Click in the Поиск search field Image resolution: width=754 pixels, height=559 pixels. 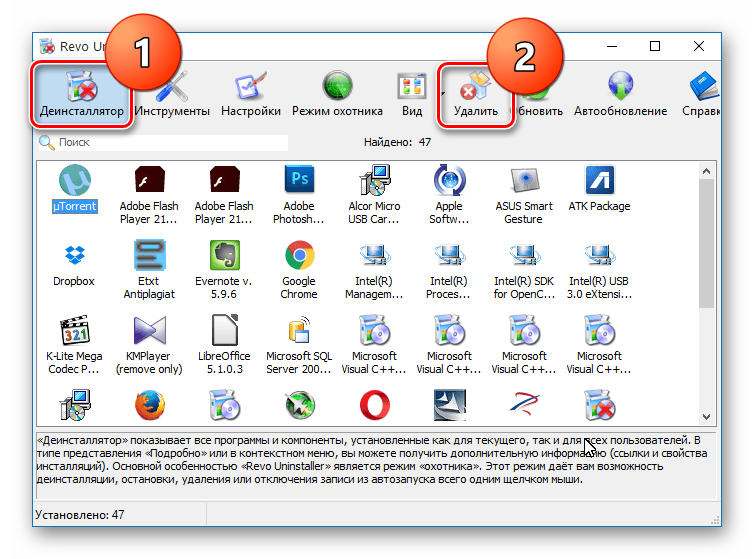(163, 142)
